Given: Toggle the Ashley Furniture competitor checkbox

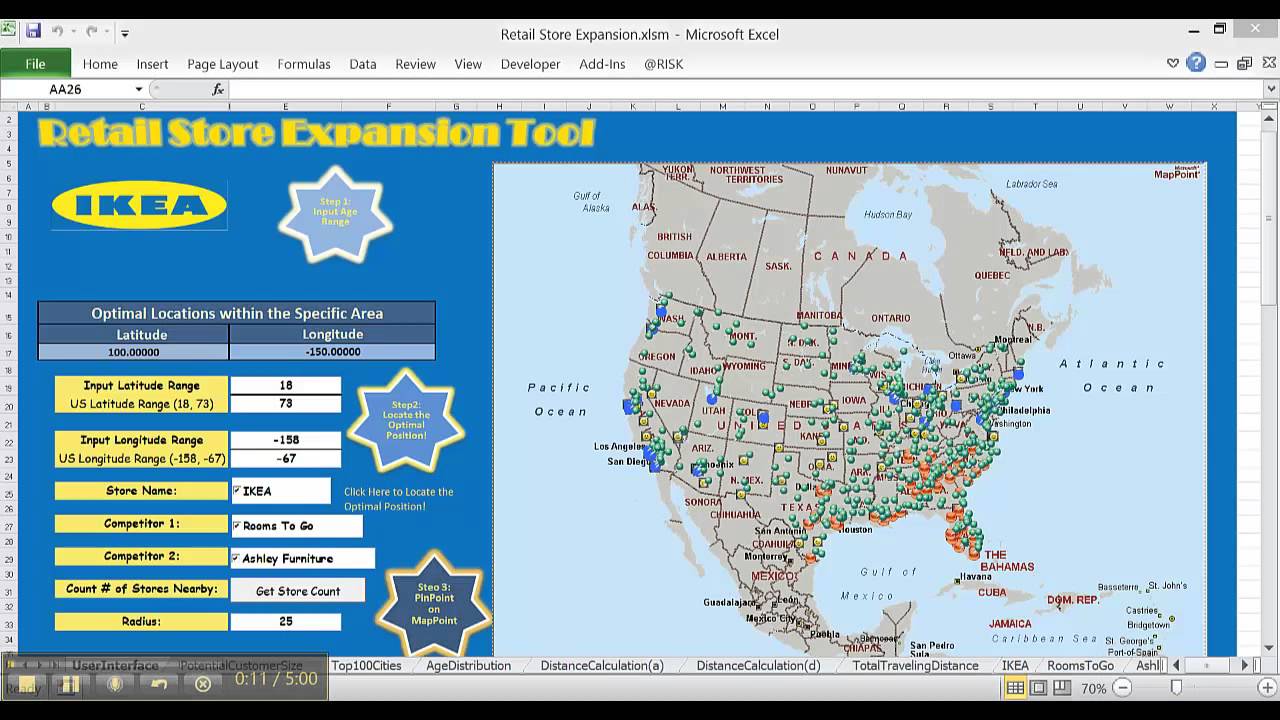Looking at the screenshot, I should pos(237,558).
